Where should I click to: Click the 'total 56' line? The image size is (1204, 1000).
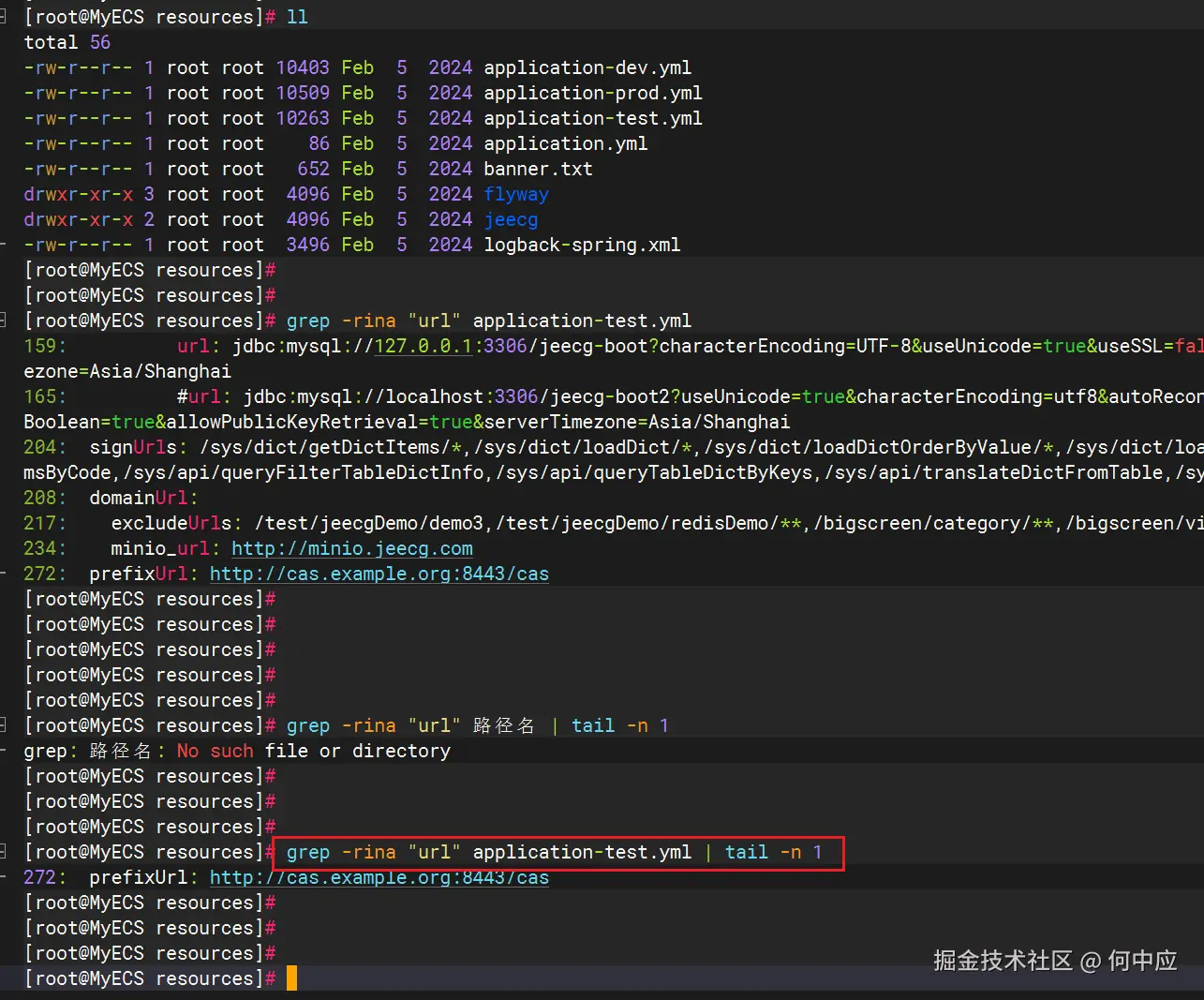(67, 42)
